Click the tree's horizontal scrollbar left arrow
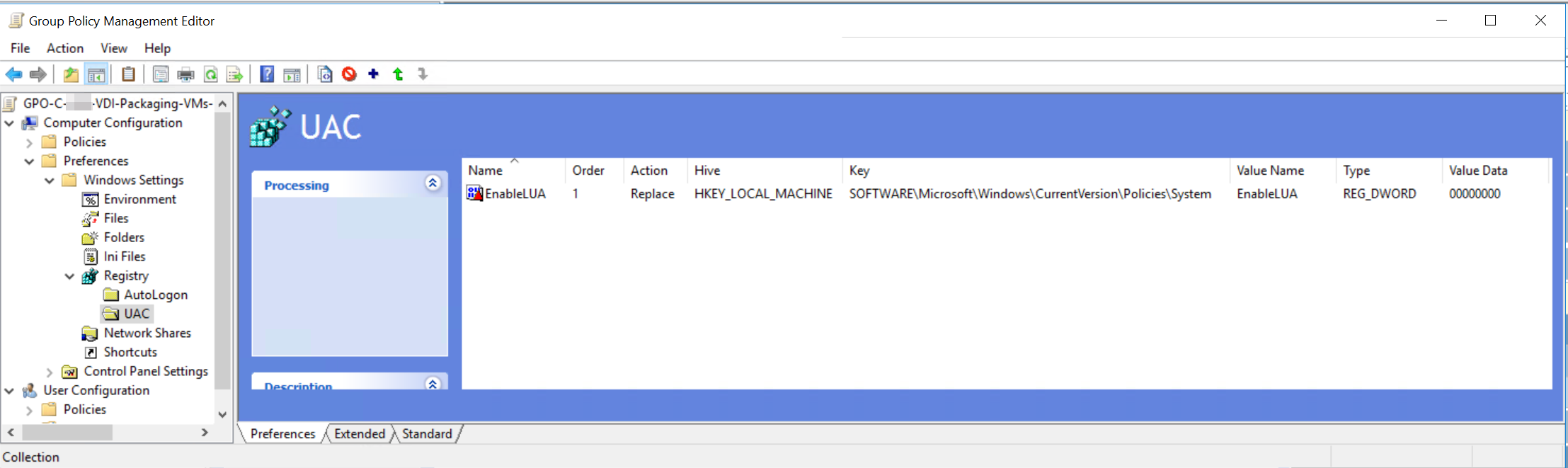The height and width of the screenshot is (468, 1568). point(11,432)
